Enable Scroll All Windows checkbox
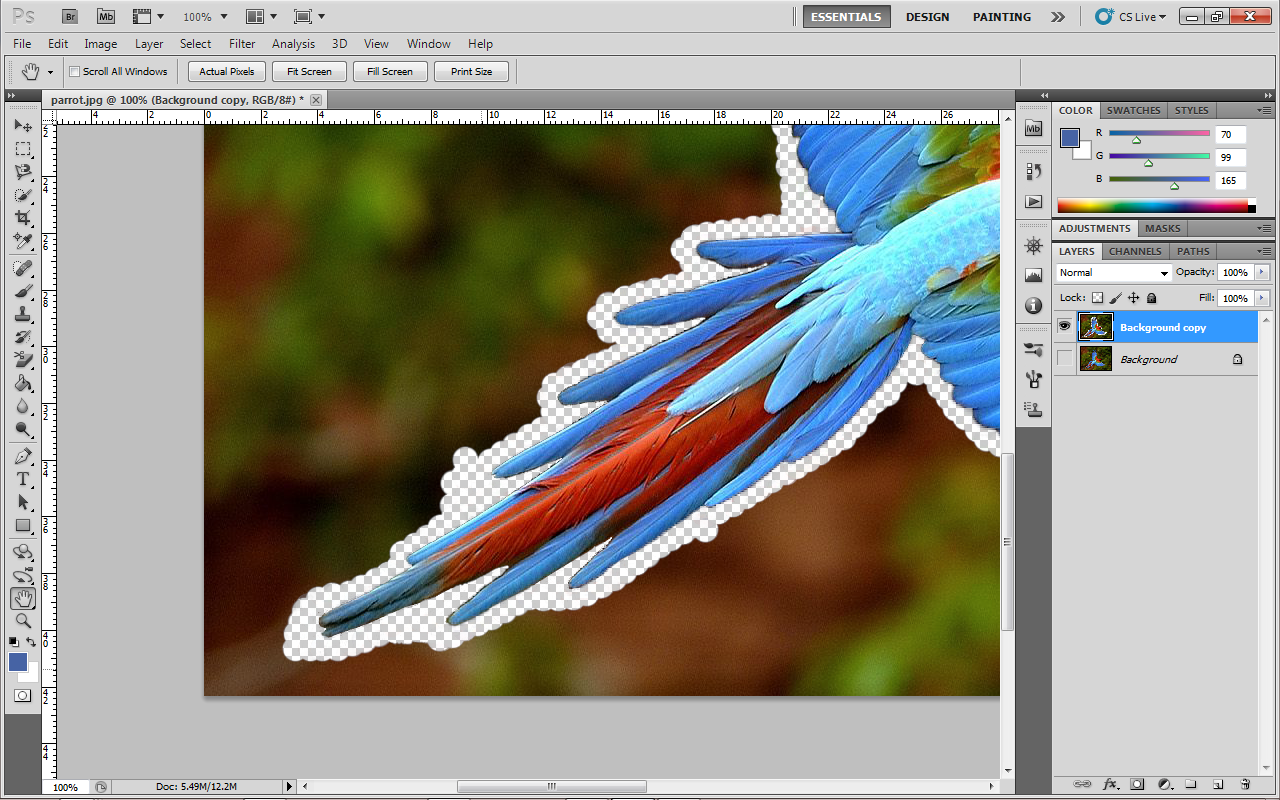The image size is (1280, 800). [x=75, y=72]
